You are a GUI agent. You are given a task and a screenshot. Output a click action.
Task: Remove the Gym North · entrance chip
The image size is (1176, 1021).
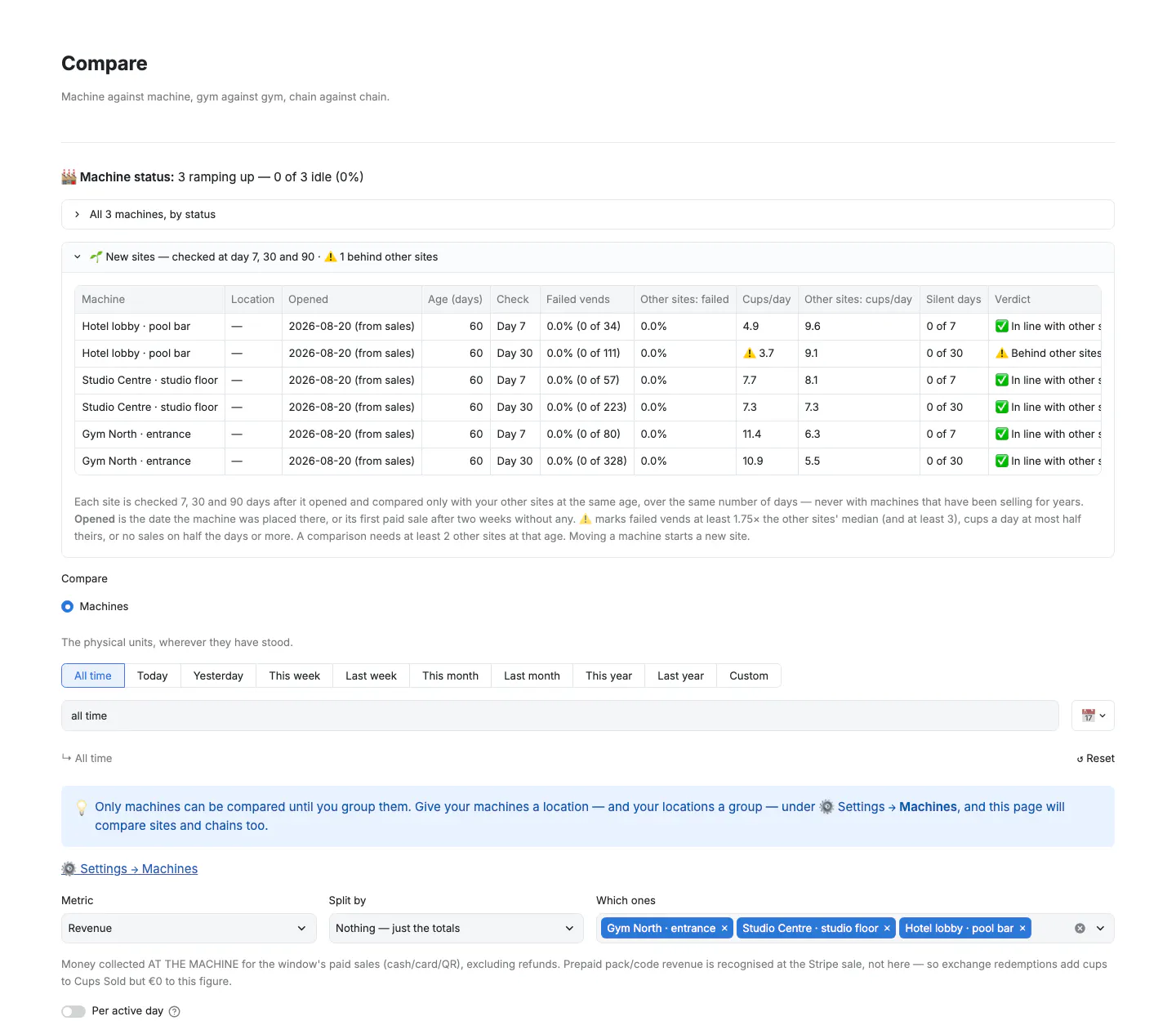[x=724, y=929]
